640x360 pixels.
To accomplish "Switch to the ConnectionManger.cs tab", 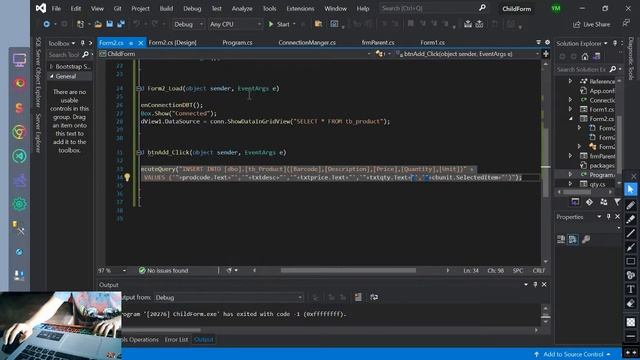I will 307,42.
